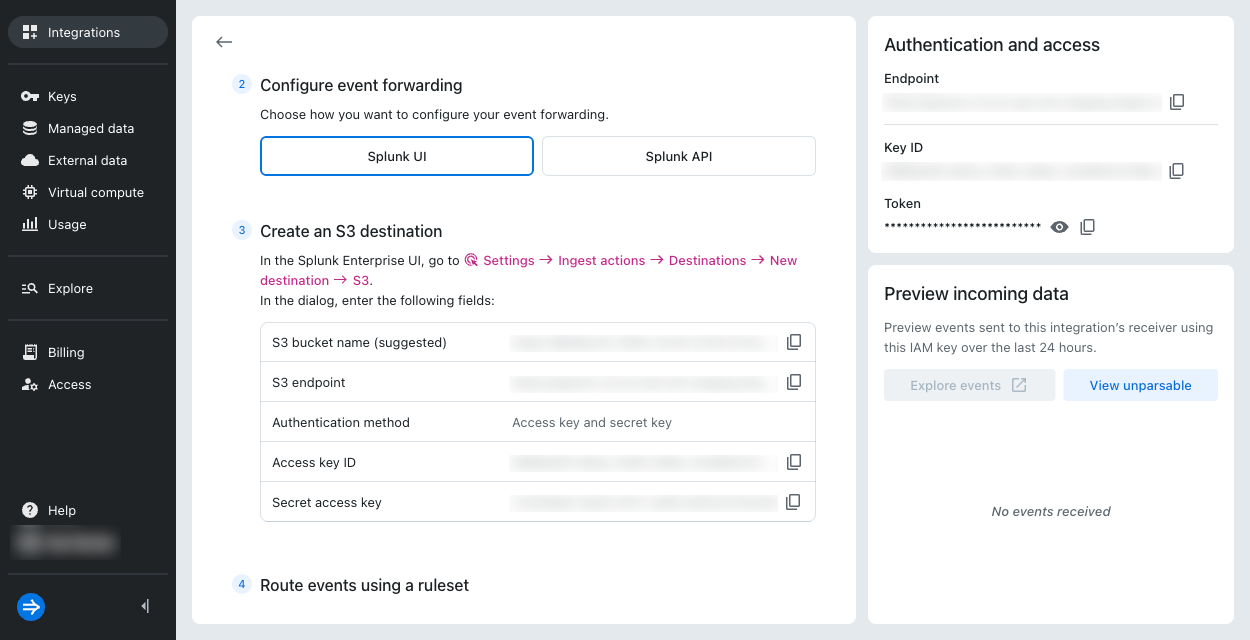Click the "No events received" message
This screenshot has width=1250, height=640.
1051,511
